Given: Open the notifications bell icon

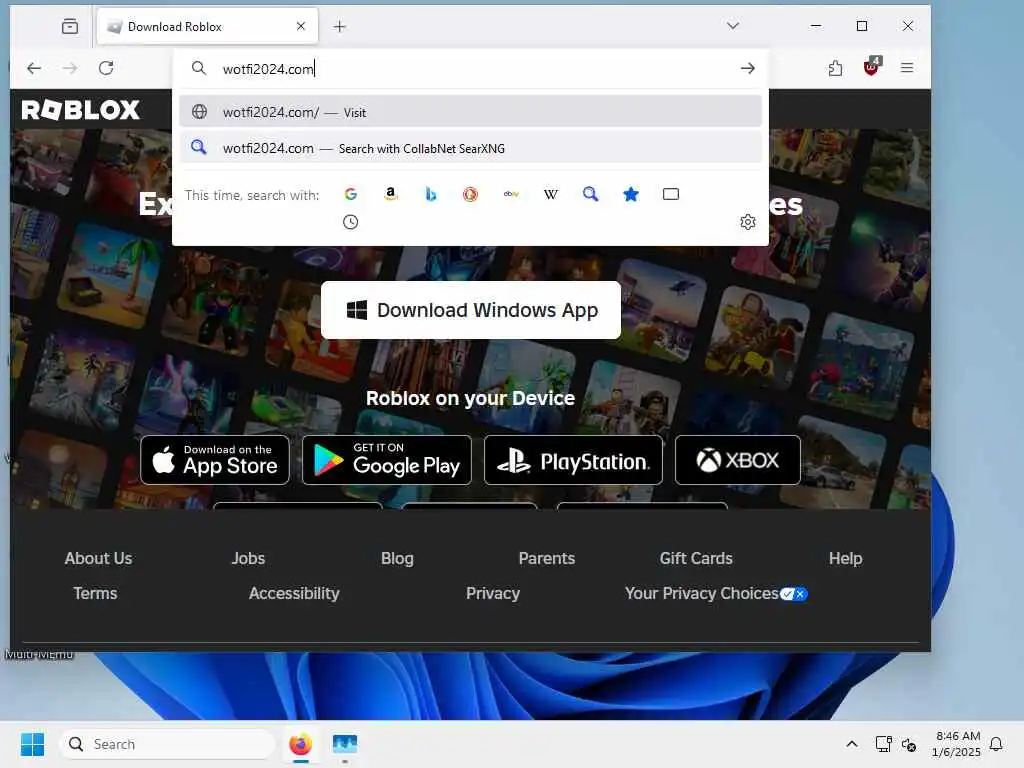Looking at the screenshot, I should [x=996, y=744].
